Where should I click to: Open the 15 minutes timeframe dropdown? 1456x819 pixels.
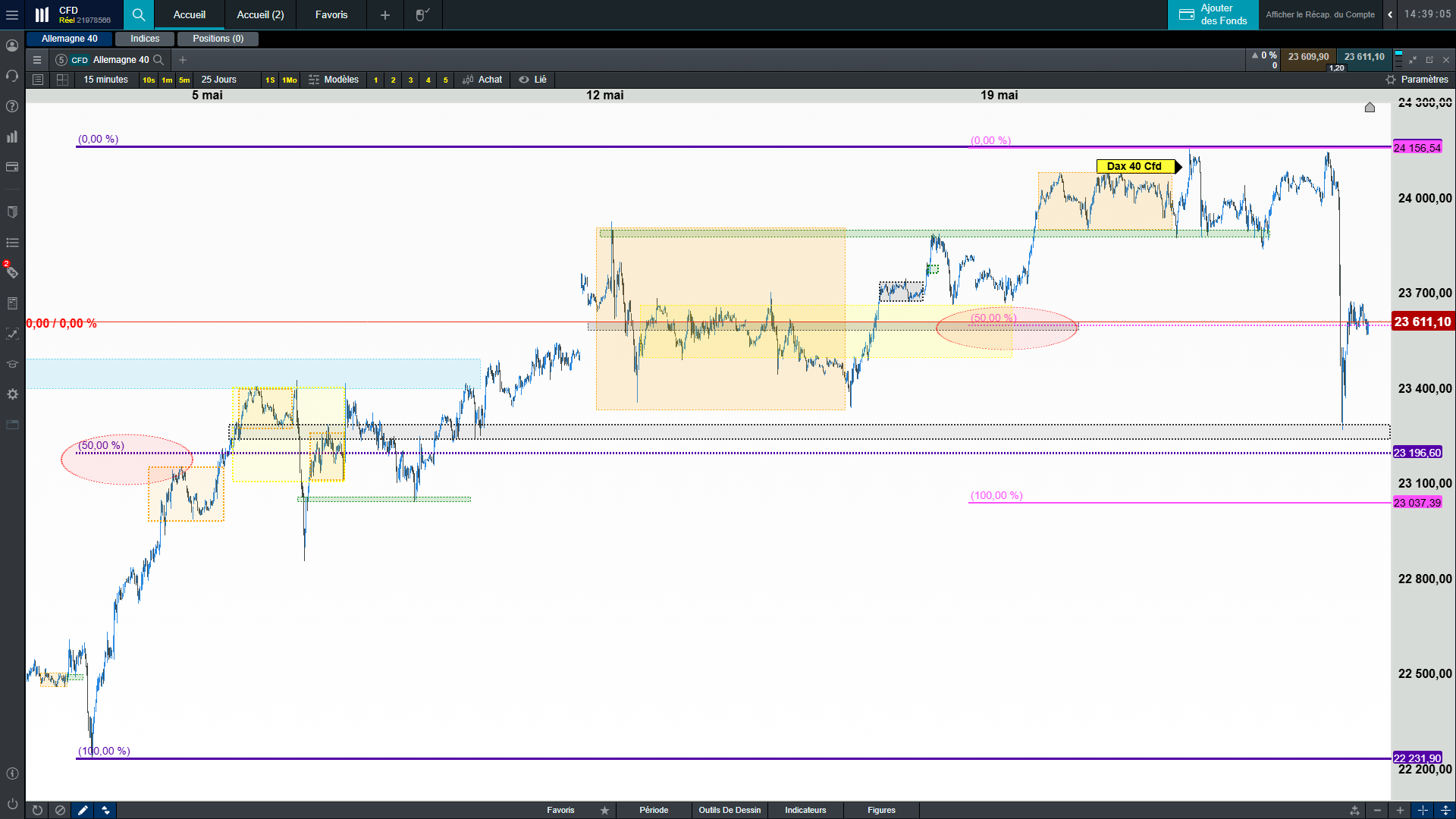coord(105,80)
